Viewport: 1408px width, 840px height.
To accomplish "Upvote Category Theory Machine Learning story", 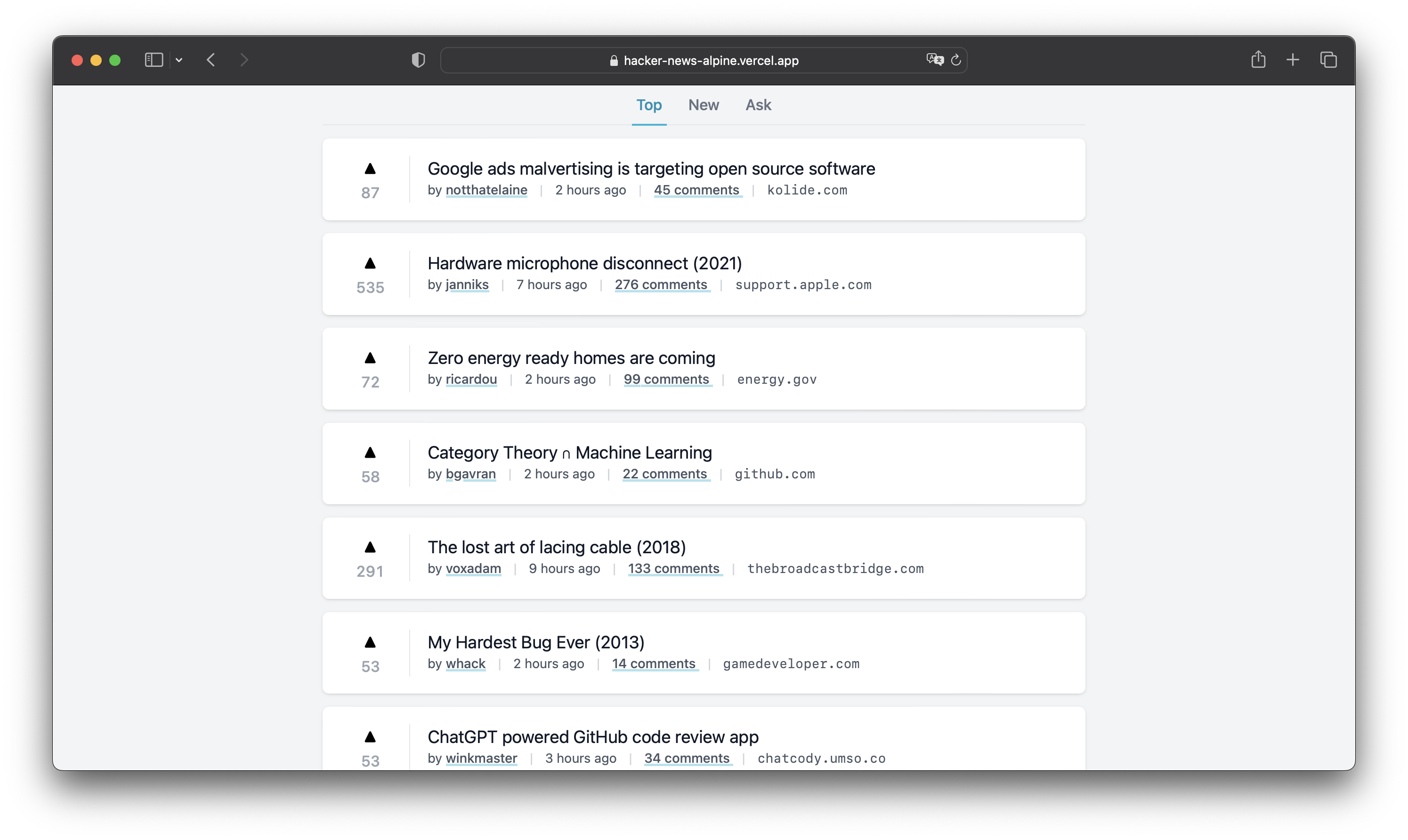I will pyautogui.click(x=370, y=452).
